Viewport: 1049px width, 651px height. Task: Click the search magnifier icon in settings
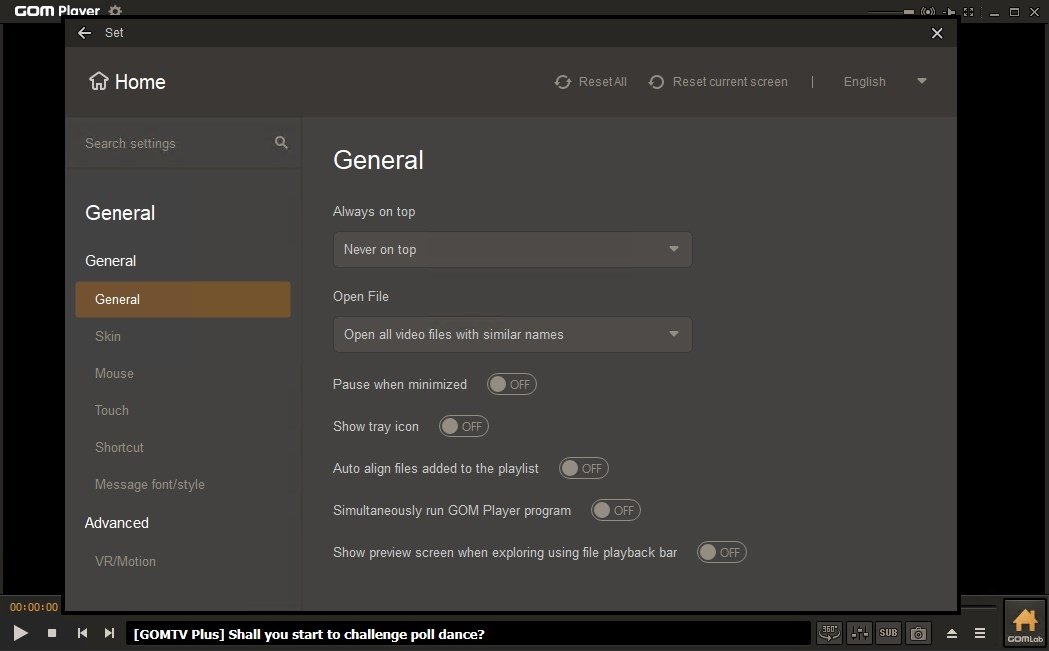(x=281, y=143)
